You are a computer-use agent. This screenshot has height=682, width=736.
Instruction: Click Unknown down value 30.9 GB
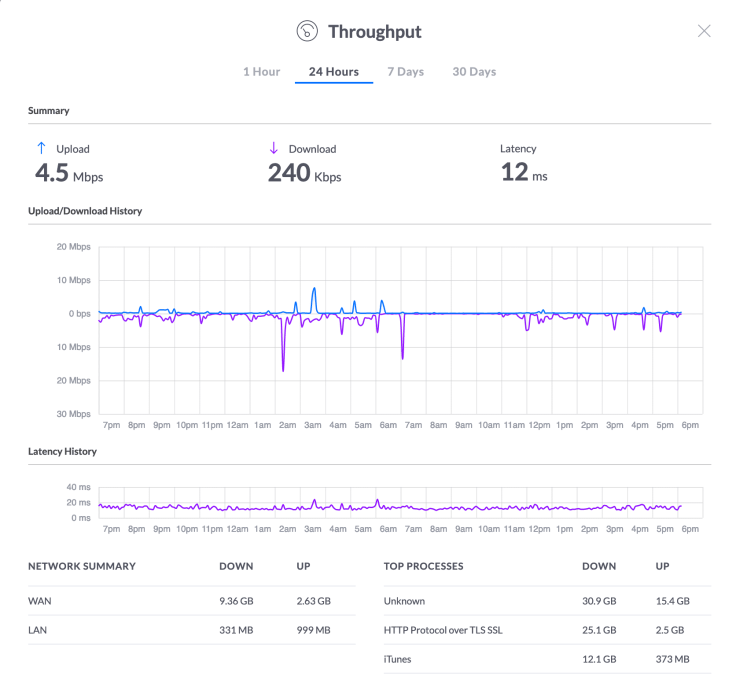tap(599, 601)
